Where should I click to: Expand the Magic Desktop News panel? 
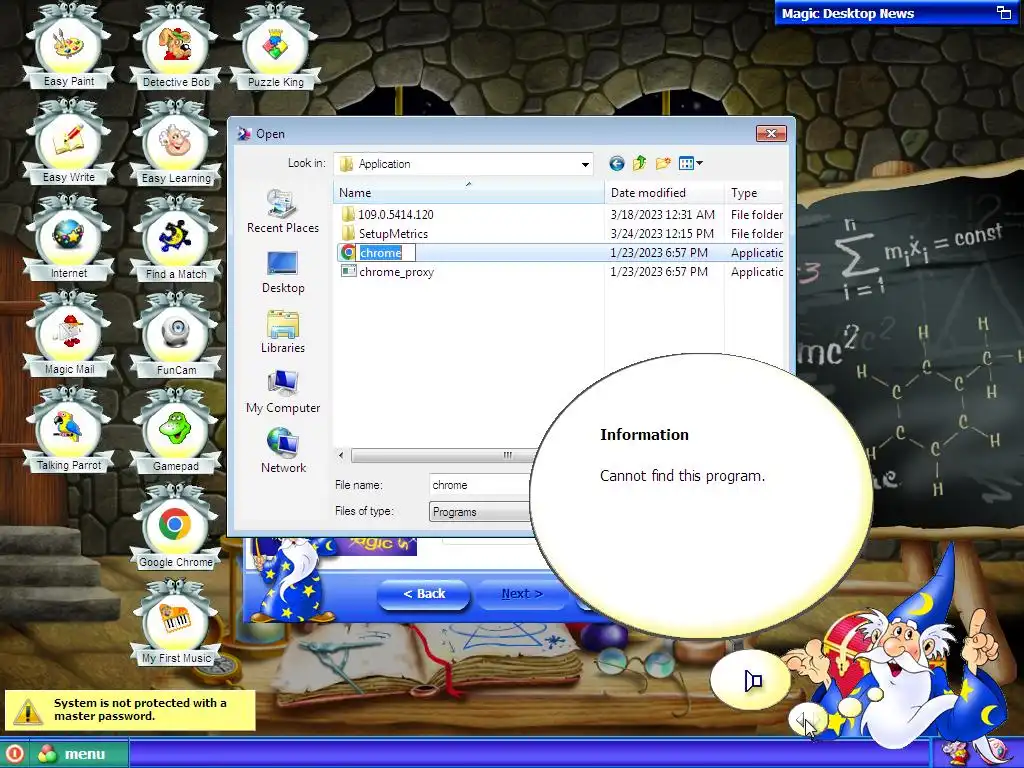click(1003, 12)
